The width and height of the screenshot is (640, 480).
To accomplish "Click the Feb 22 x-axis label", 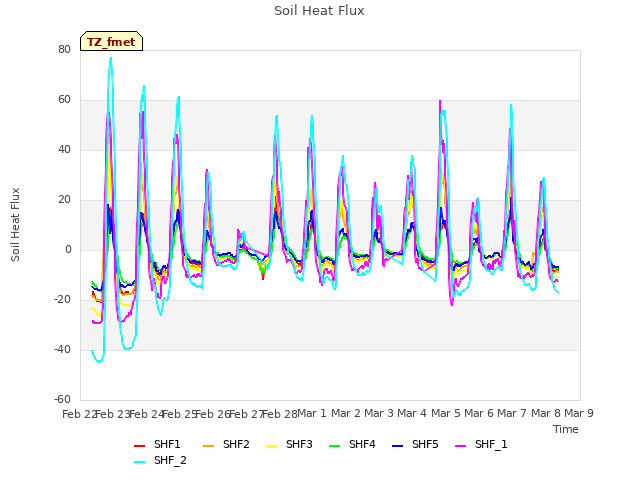I will pos(79,414).
